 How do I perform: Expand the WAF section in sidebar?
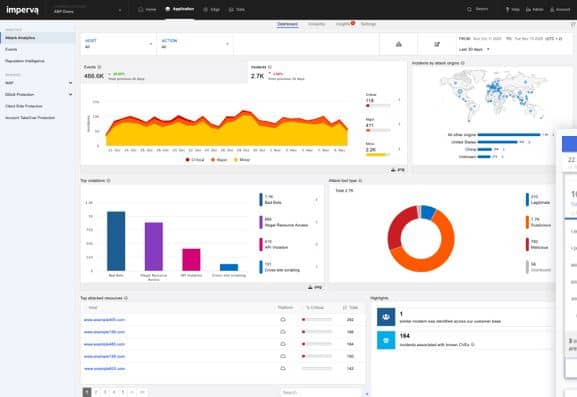(38, 83)
